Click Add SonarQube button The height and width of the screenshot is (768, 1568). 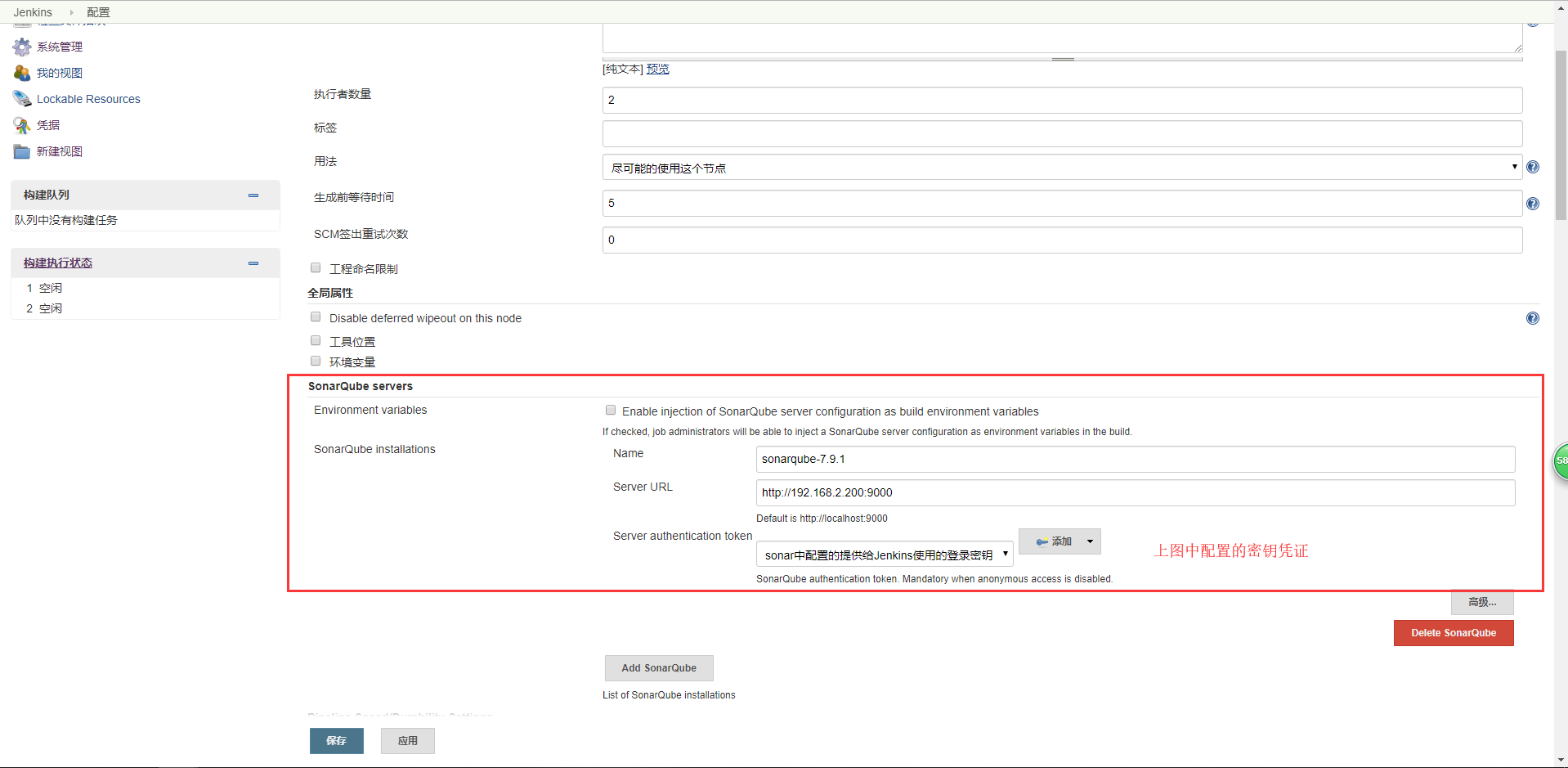click(x=659, y=668)
